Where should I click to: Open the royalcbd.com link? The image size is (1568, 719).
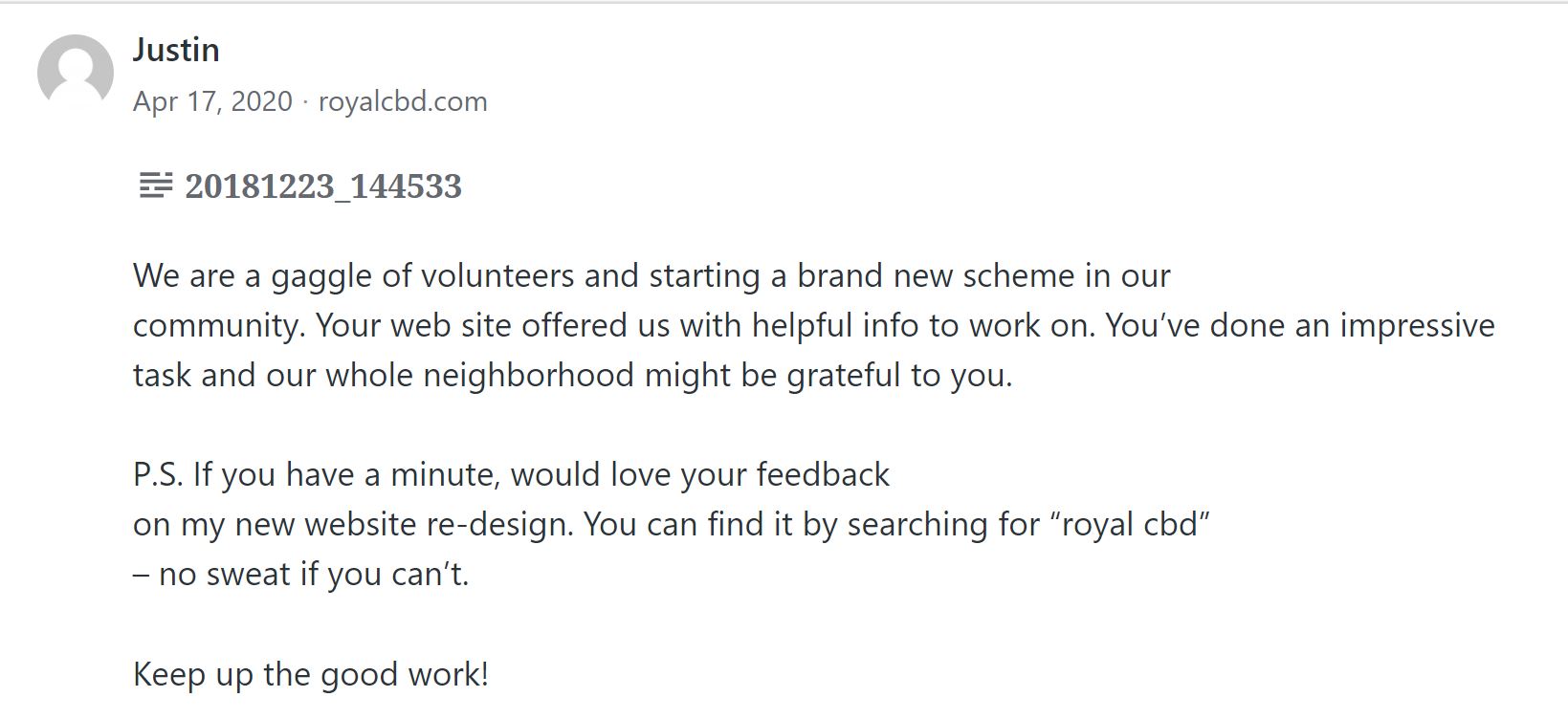[x=403, y=101]
